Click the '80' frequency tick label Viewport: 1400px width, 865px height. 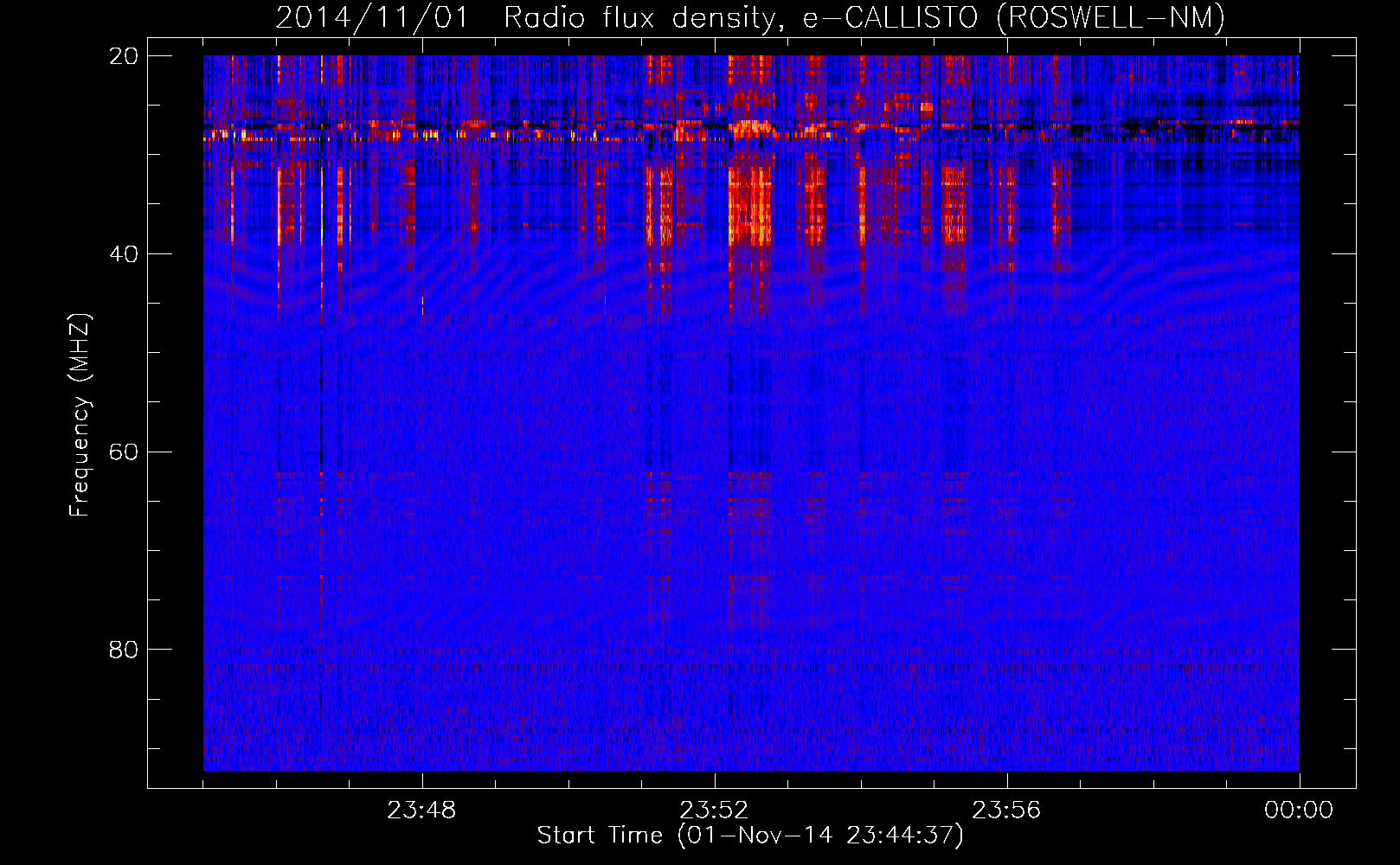[x=124, y=650]
